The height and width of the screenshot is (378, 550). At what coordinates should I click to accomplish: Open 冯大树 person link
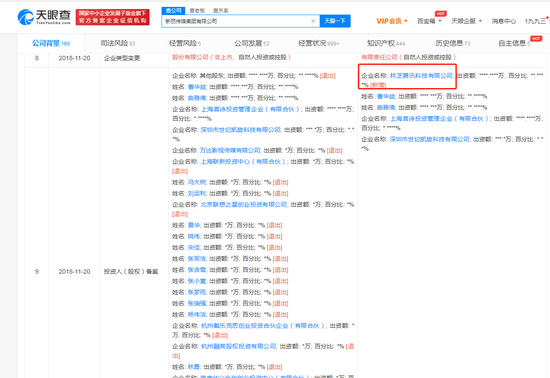[x=197, y=183]
